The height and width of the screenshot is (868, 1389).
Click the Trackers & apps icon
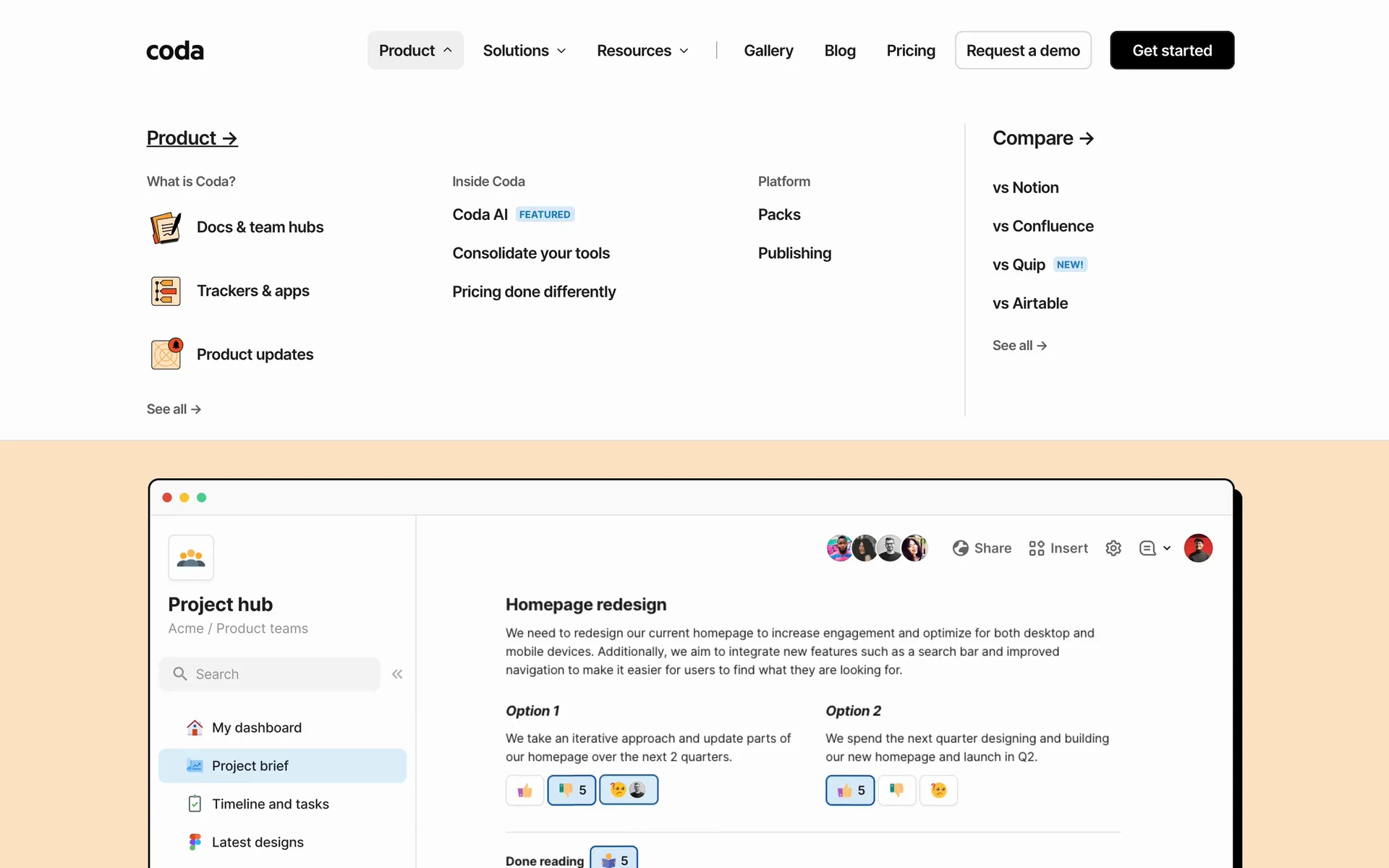point(166,291)
